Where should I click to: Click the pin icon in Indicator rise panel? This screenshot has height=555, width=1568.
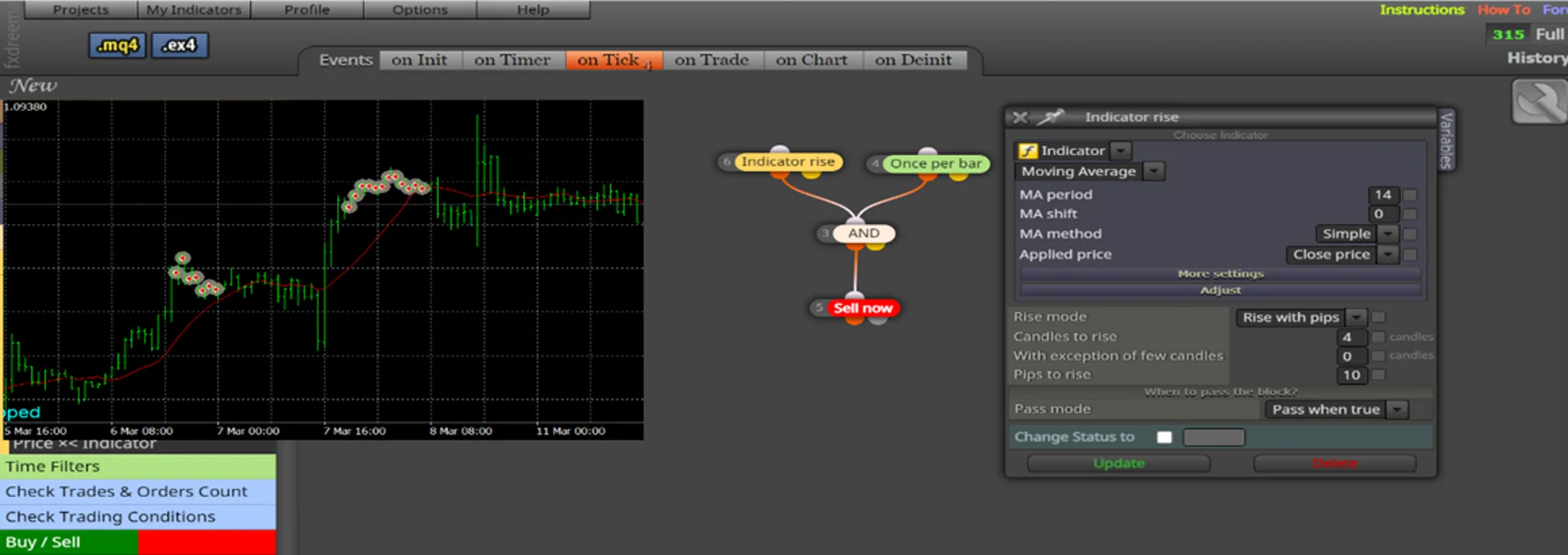pyautogui.click(x=1051, y=117)
